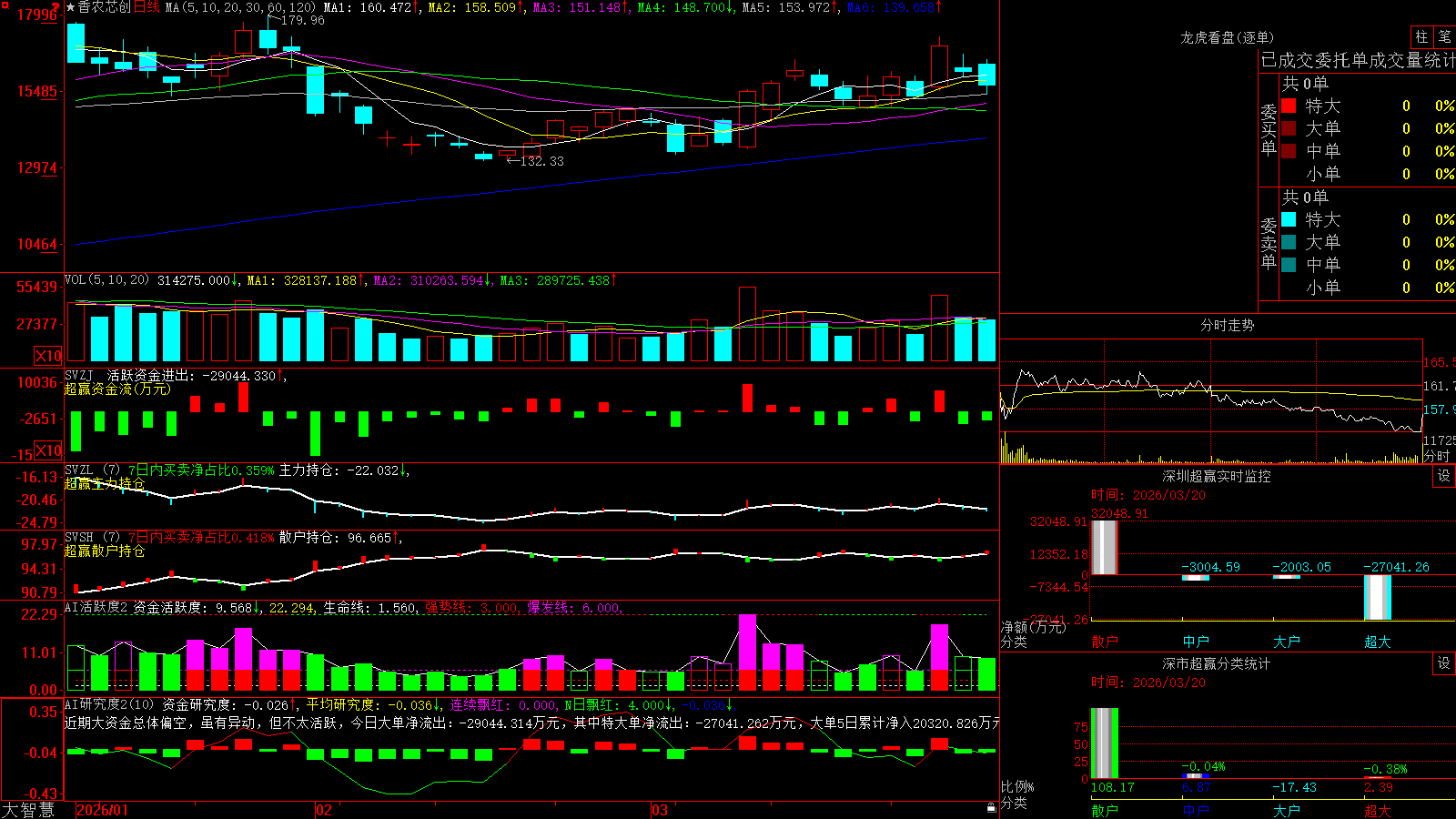
Task: Select the 03 month marker on timeline
Action: (660, 810)
